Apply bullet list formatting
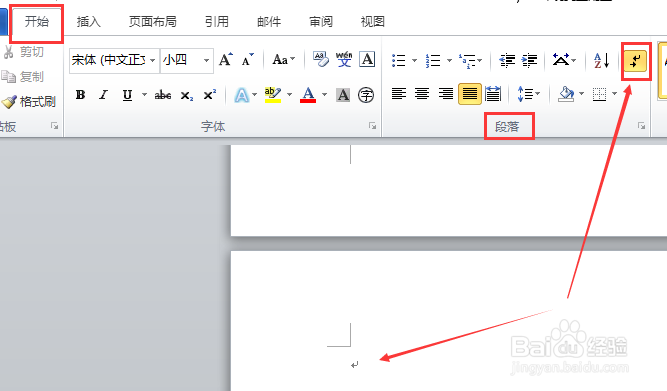 point(399,60)
